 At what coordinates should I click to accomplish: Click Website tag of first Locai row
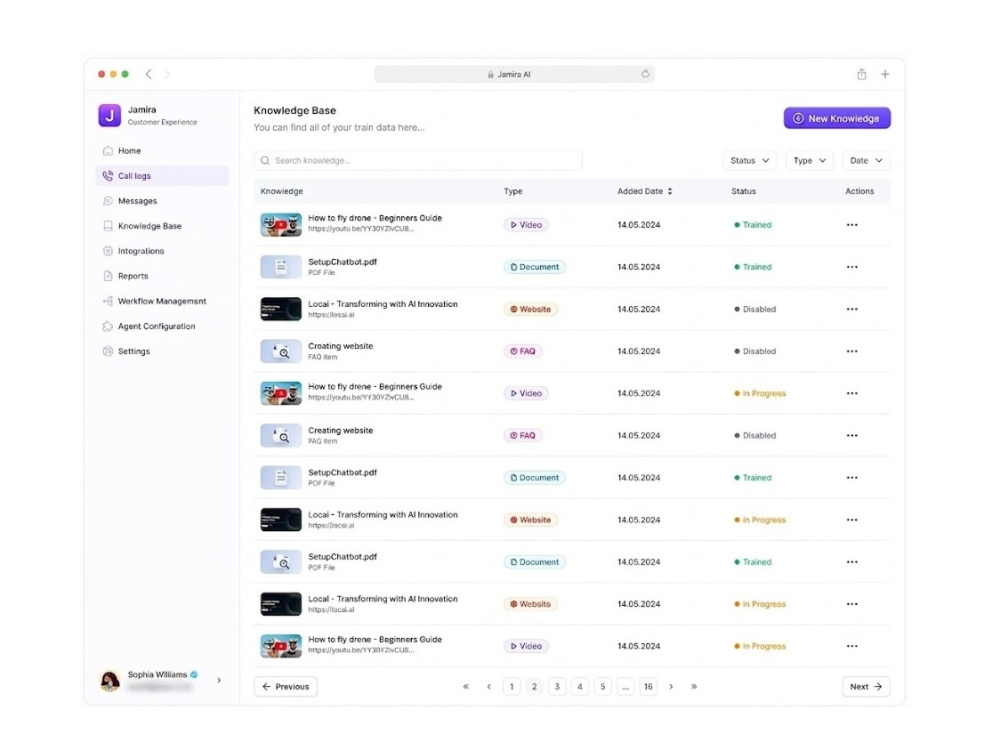point(531,309)
